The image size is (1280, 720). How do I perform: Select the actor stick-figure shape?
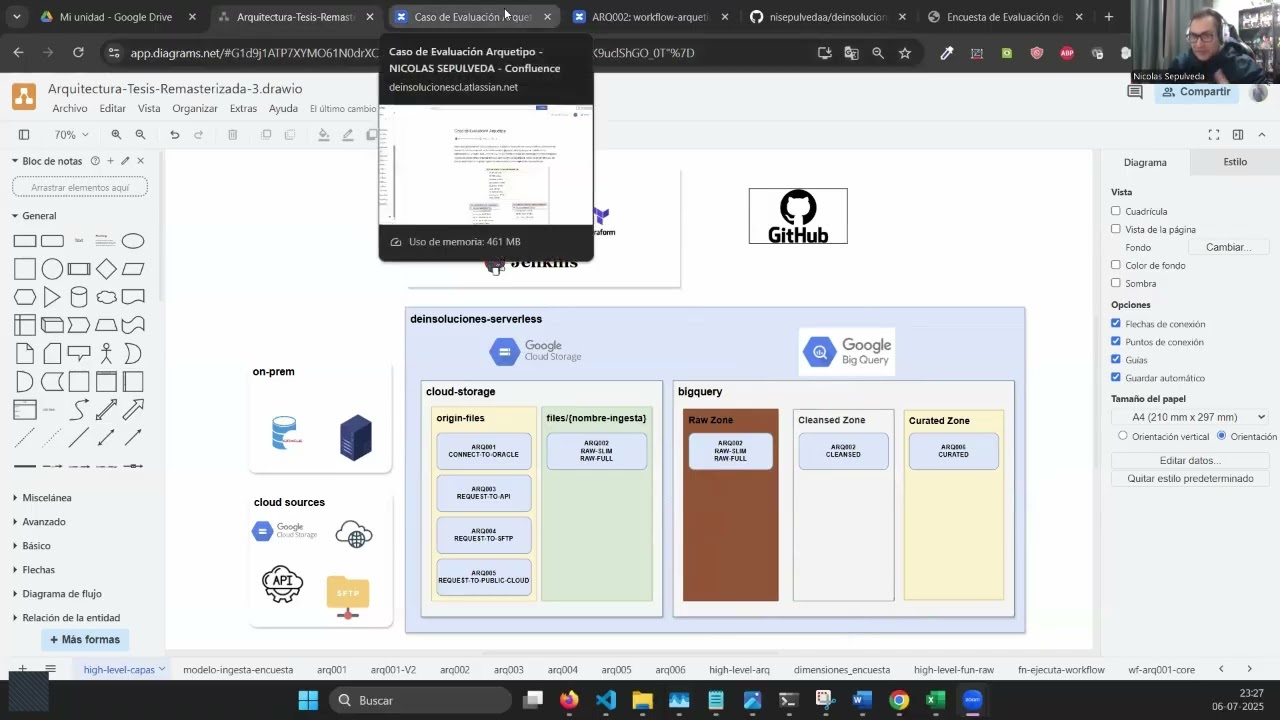click(106, 353)
